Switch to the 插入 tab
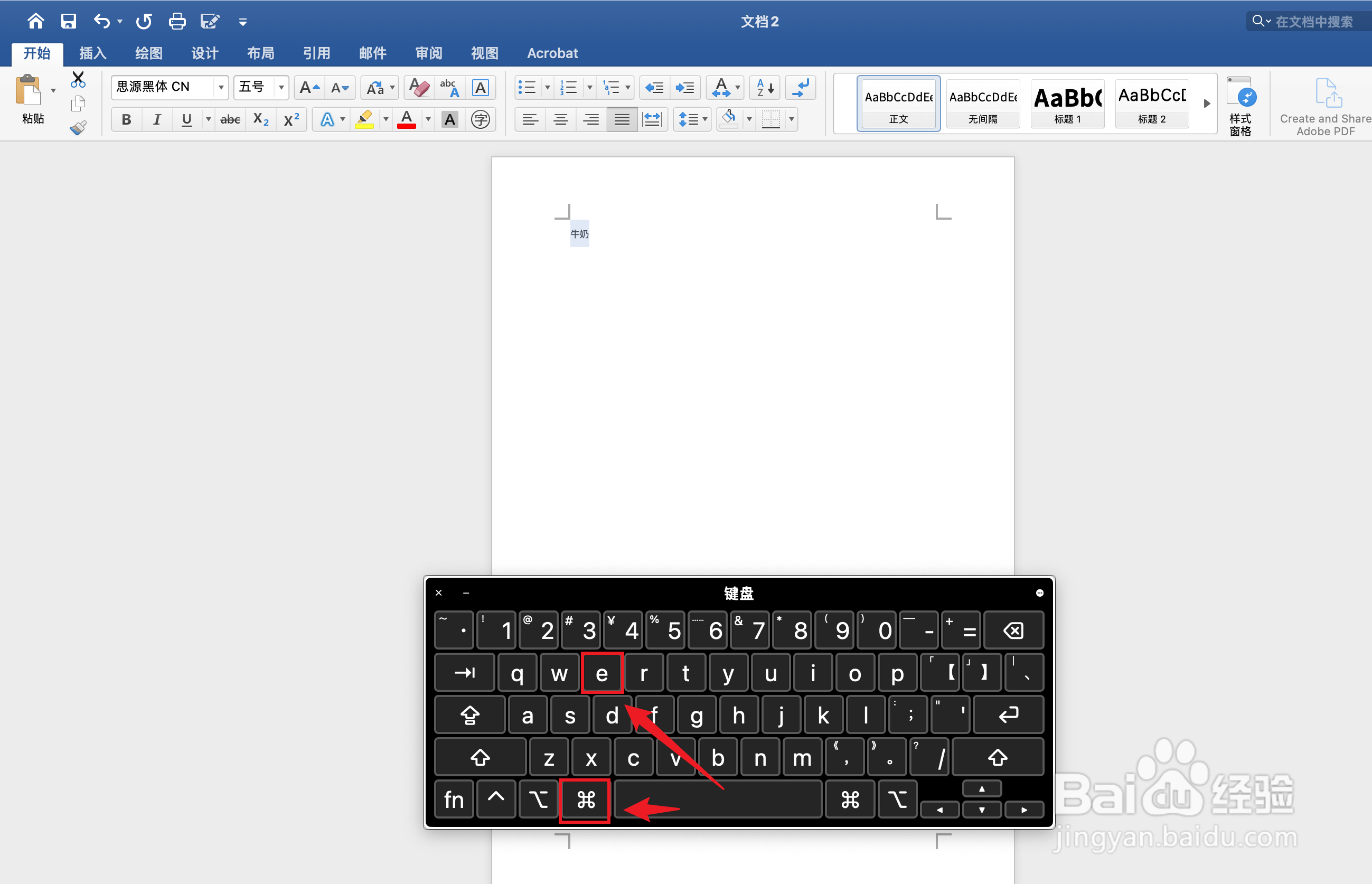 tap(92, 53)
